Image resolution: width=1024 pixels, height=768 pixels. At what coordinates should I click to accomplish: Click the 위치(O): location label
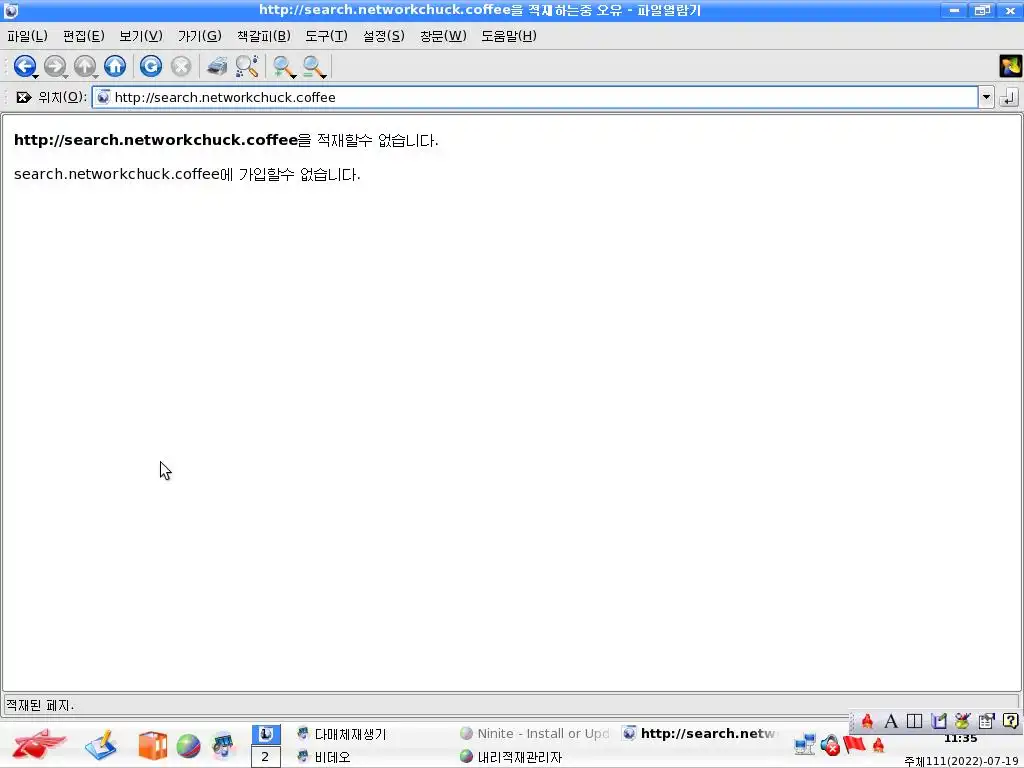(x=62, y=97)
